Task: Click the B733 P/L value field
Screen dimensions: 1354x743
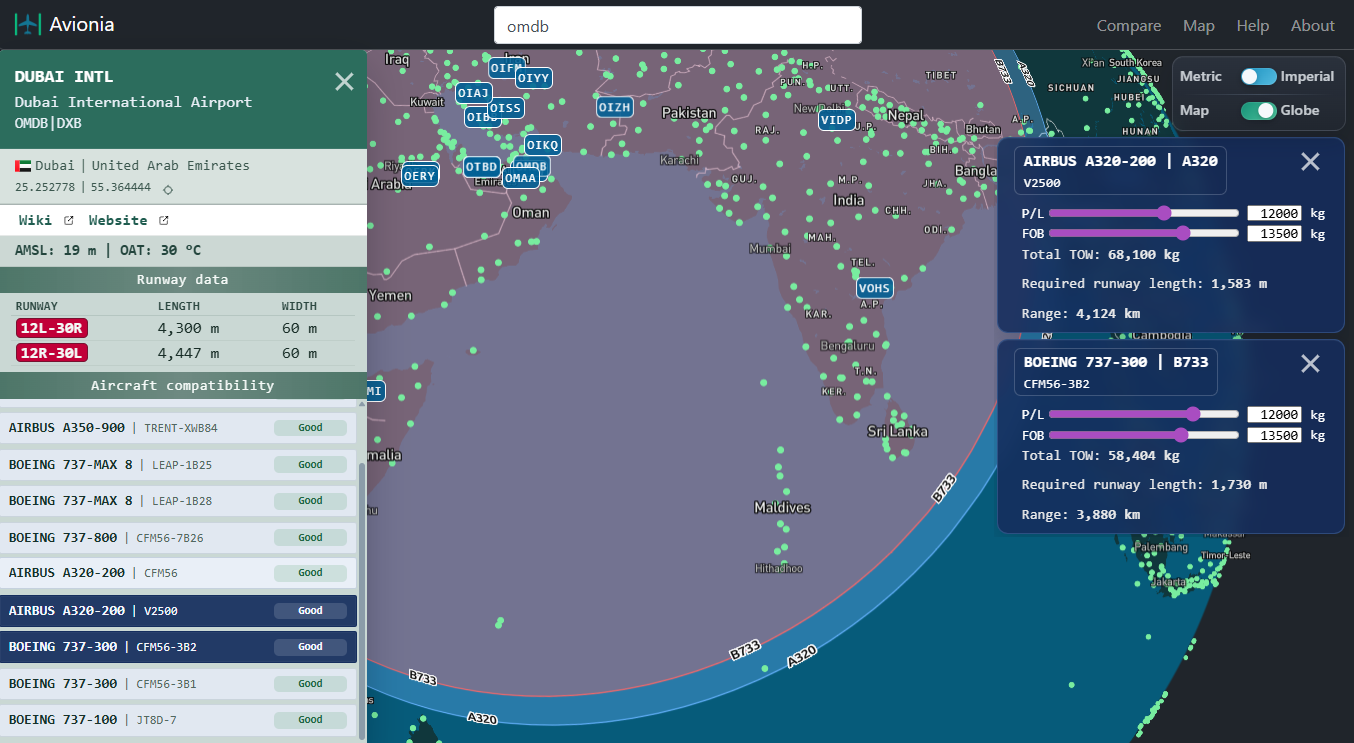Action: click(x=1275, y=414)
